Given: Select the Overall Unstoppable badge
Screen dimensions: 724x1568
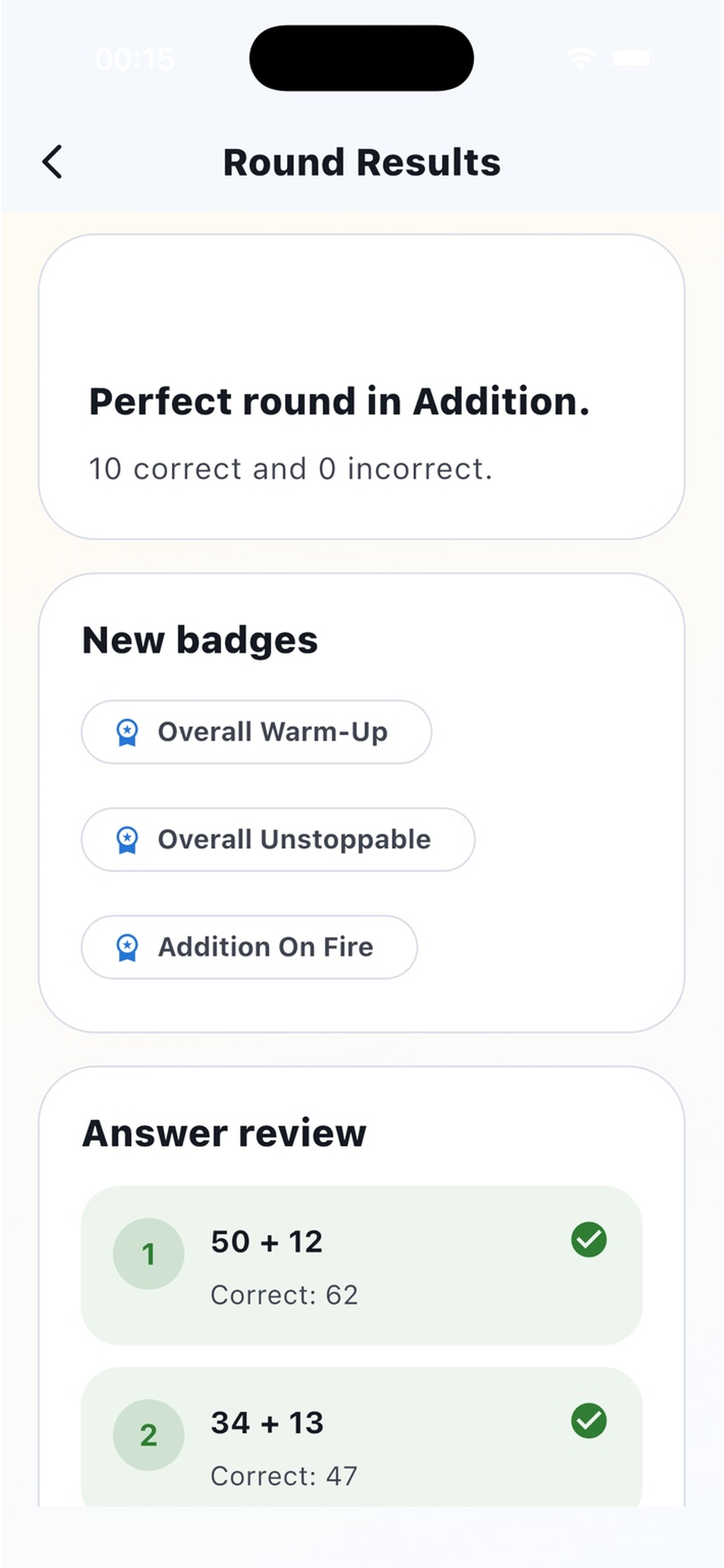Looking at the screenshot, I should coord(278,840).
